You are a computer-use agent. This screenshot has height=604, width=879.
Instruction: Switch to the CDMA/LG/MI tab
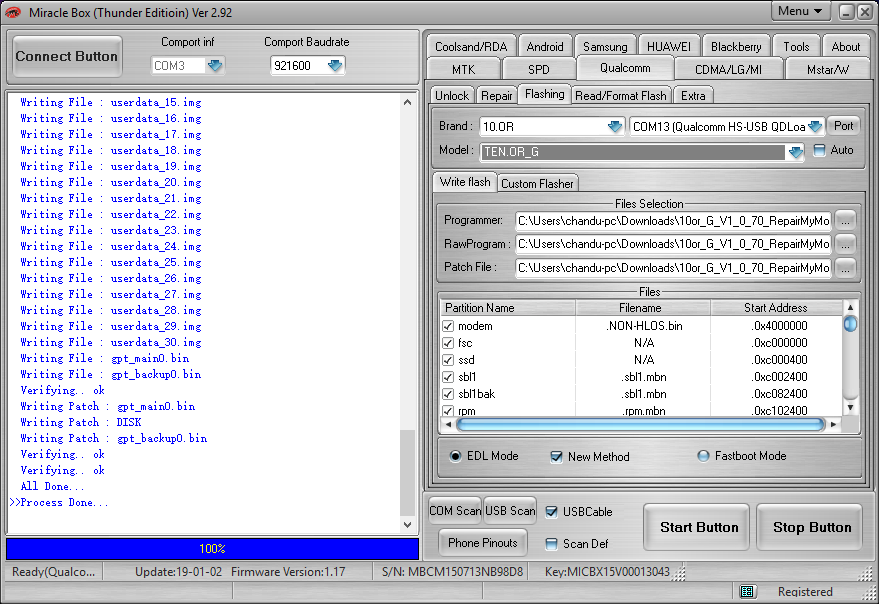coord(728,70)
